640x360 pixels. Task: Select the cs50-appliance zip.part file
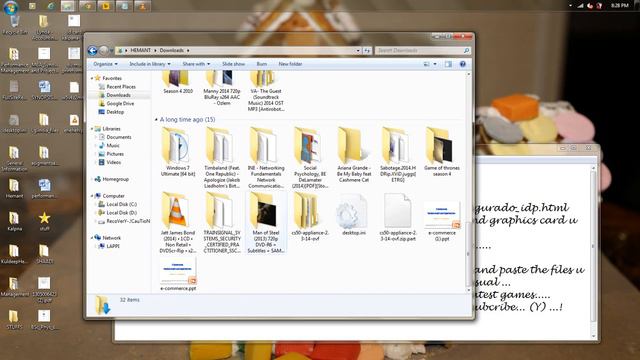(x=398, y=218)
